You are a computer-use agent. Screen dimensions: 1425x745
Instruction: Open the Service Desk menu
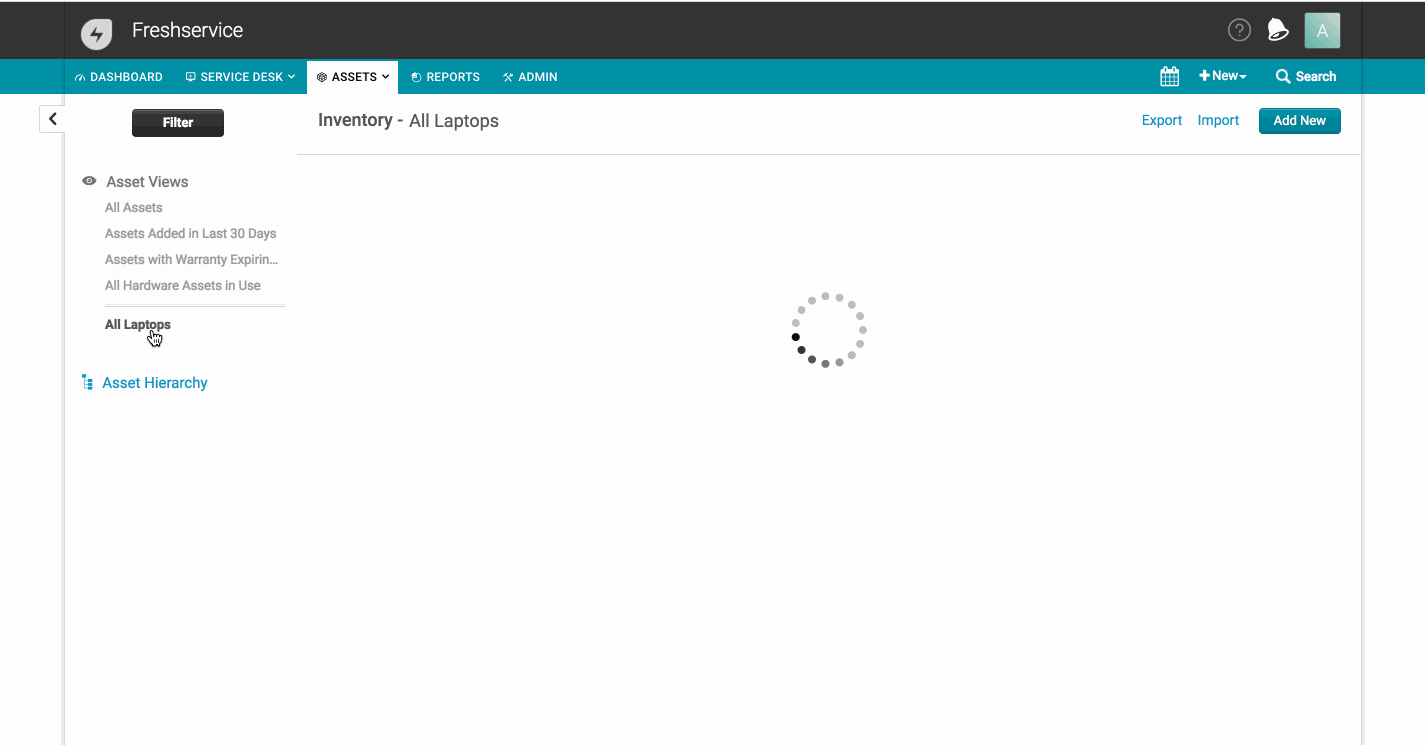click(240, 77)
